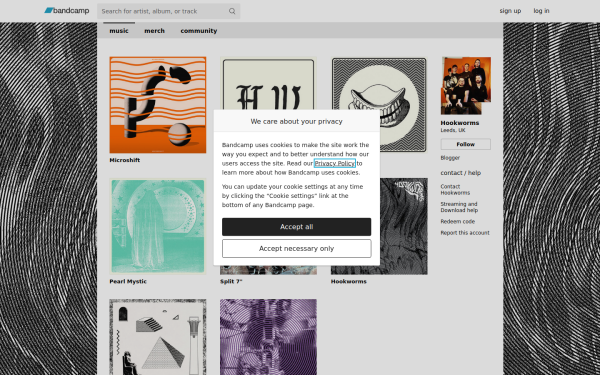Open the log in link
Viewport: 600px width, 375px height.
[x=541, y=11]
